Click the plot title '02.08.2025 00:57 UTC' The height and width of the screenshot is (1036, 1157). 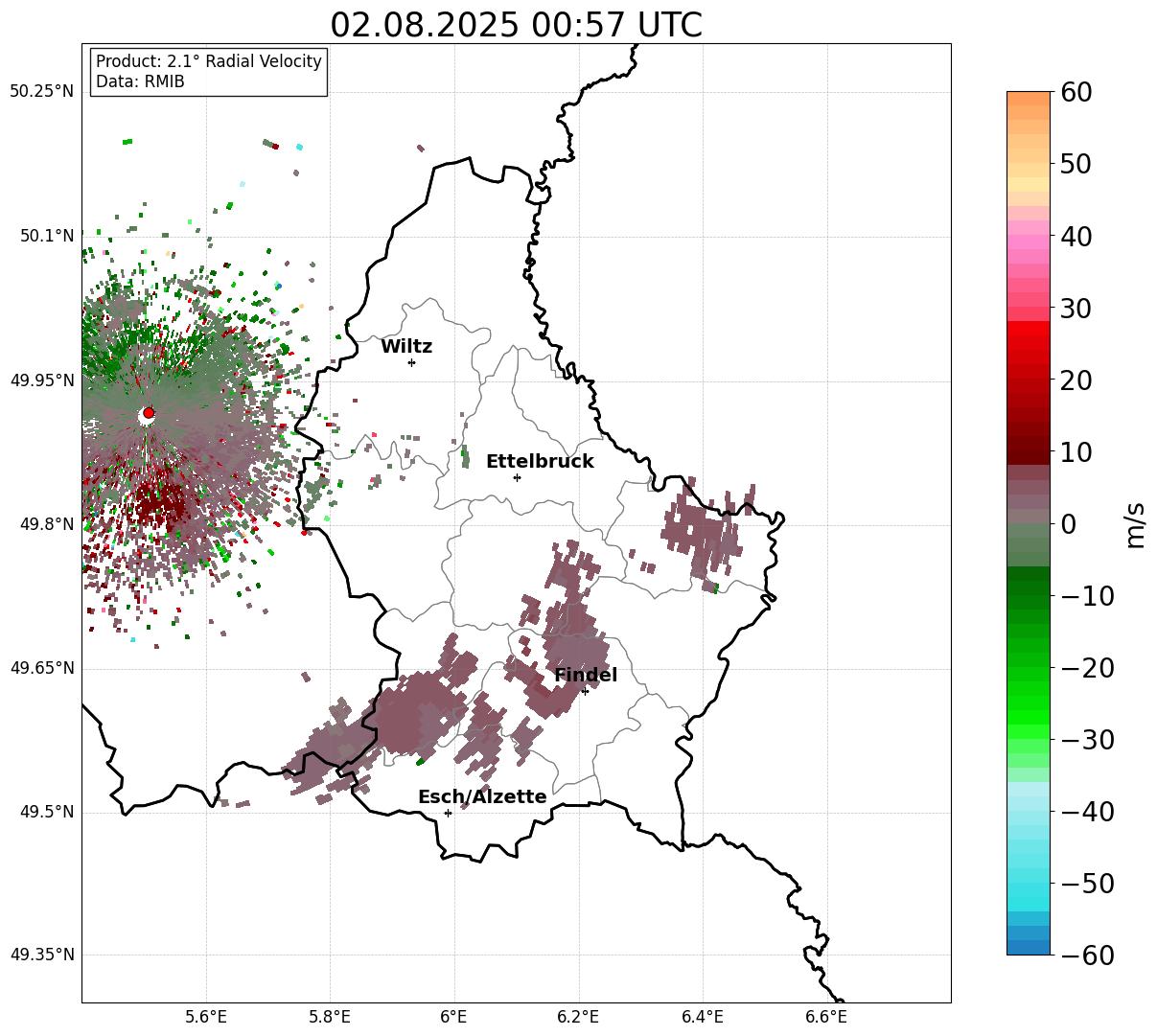(x=516, y=25)
